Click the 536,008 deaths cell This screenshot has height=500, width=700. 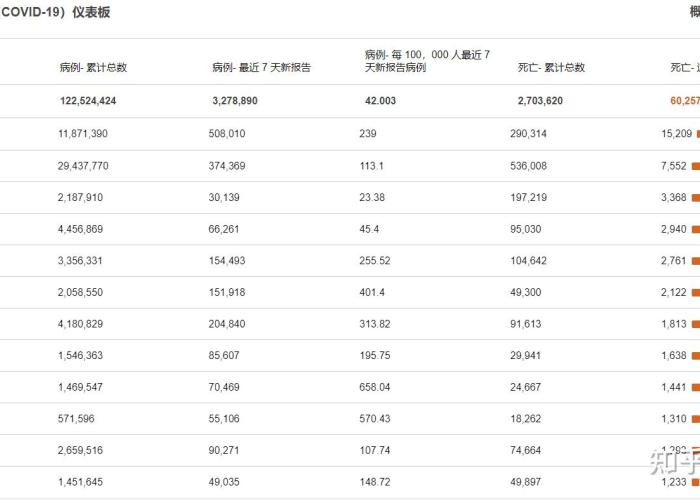[x=528, y=166]
